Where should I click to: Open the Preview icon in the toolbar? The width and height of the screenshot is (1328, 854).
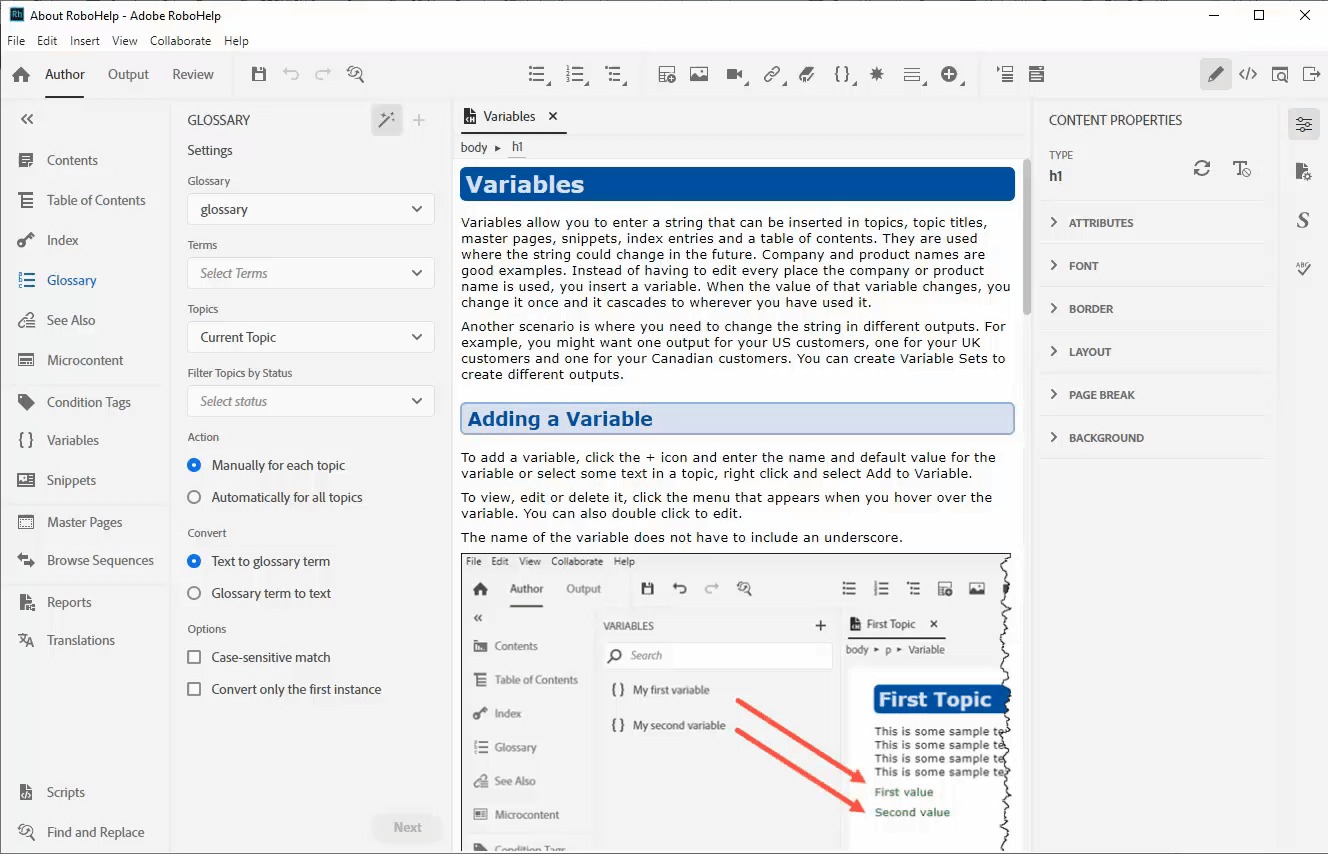(1280, 74)
